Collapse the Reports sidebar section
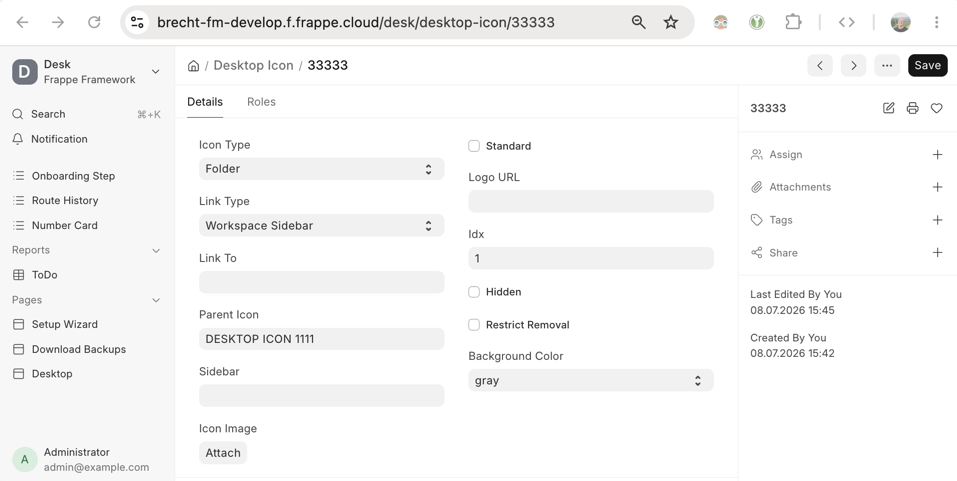 point(156,250)
